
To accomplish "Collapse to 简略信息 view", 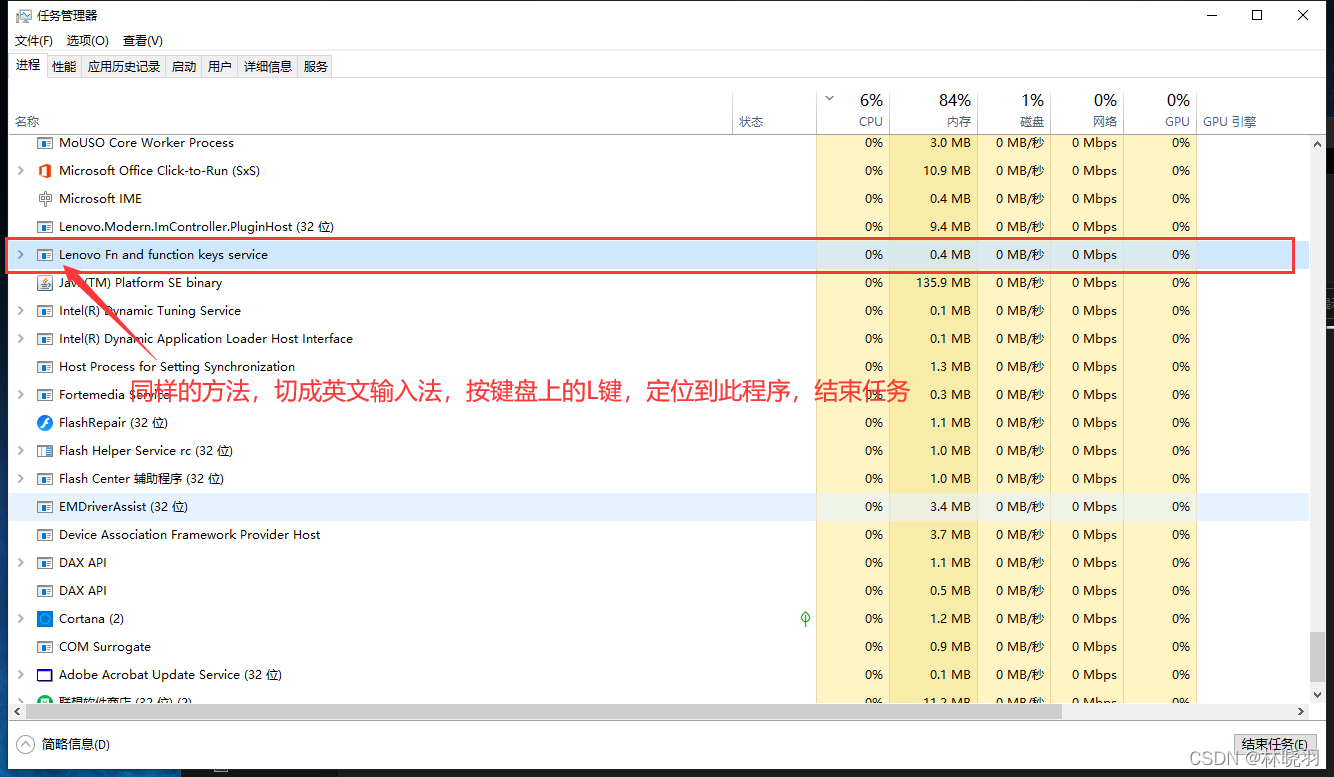I will [x=64, y=745].
